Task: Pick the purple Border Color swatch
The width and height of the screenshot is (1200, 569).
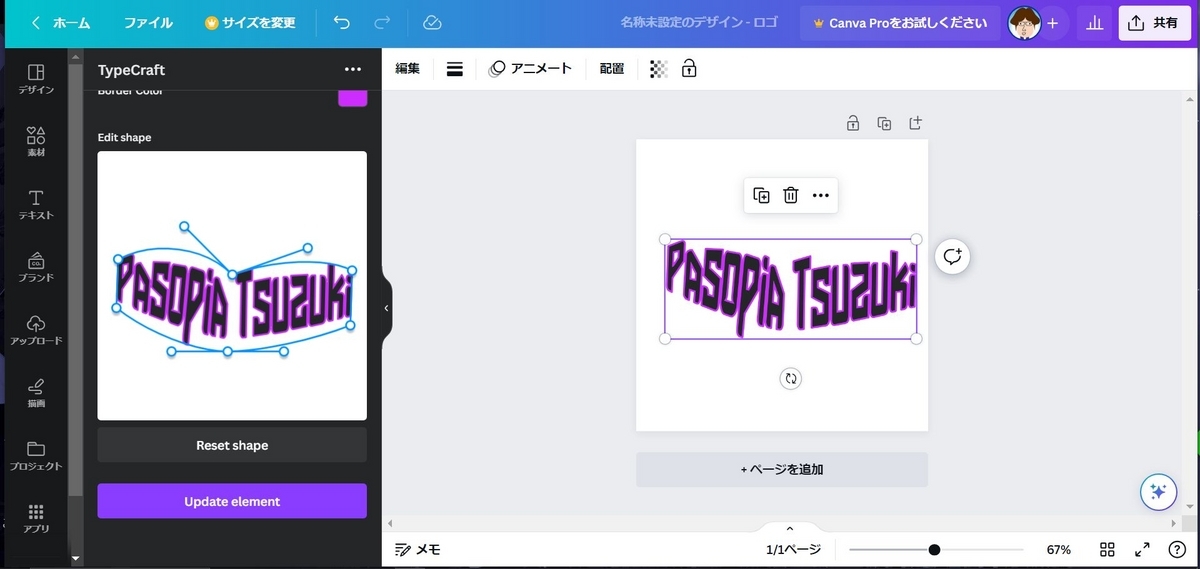Action: (352, 97)
